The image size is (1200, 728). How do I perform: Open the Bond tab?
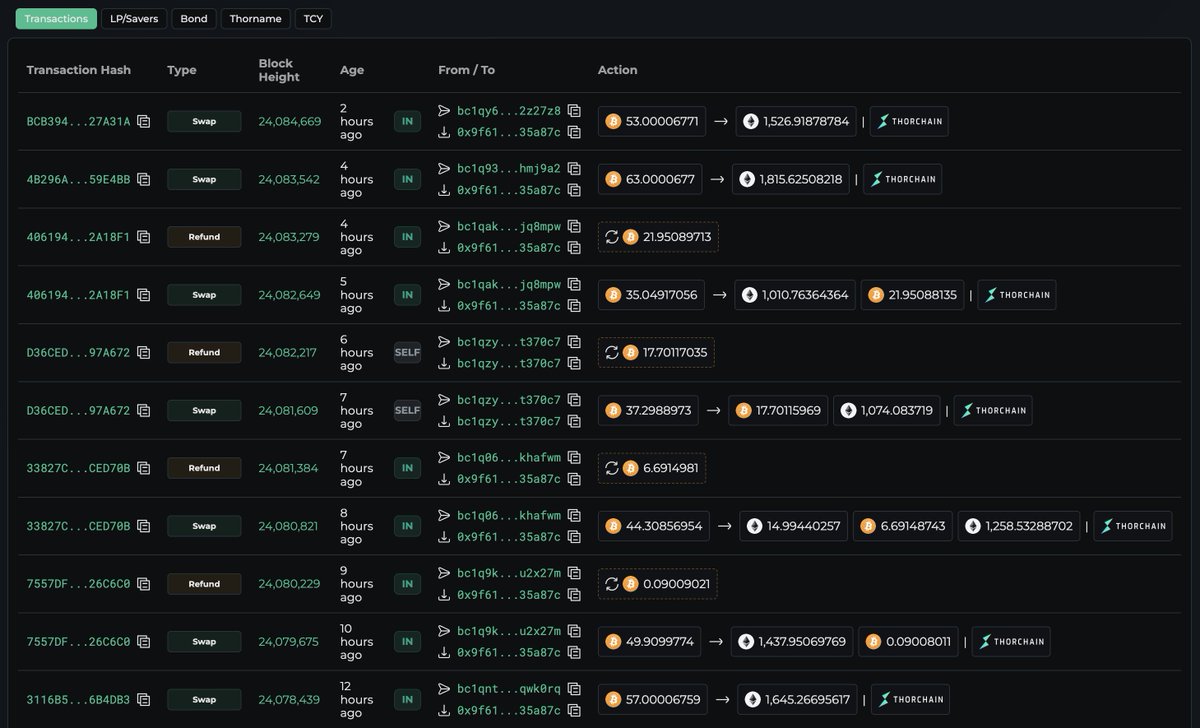(x=193, y=18)
